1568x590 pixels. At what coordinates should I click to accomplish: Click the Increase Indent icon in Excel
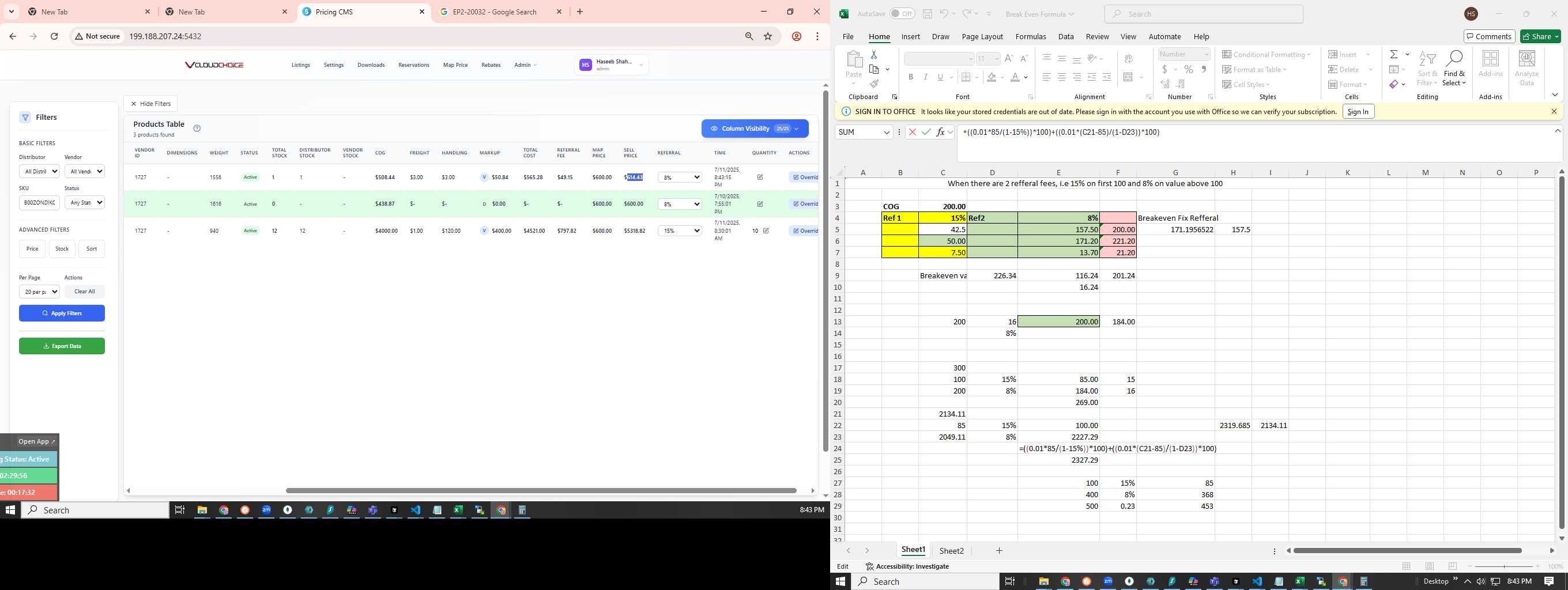(x=1107, y=77)
